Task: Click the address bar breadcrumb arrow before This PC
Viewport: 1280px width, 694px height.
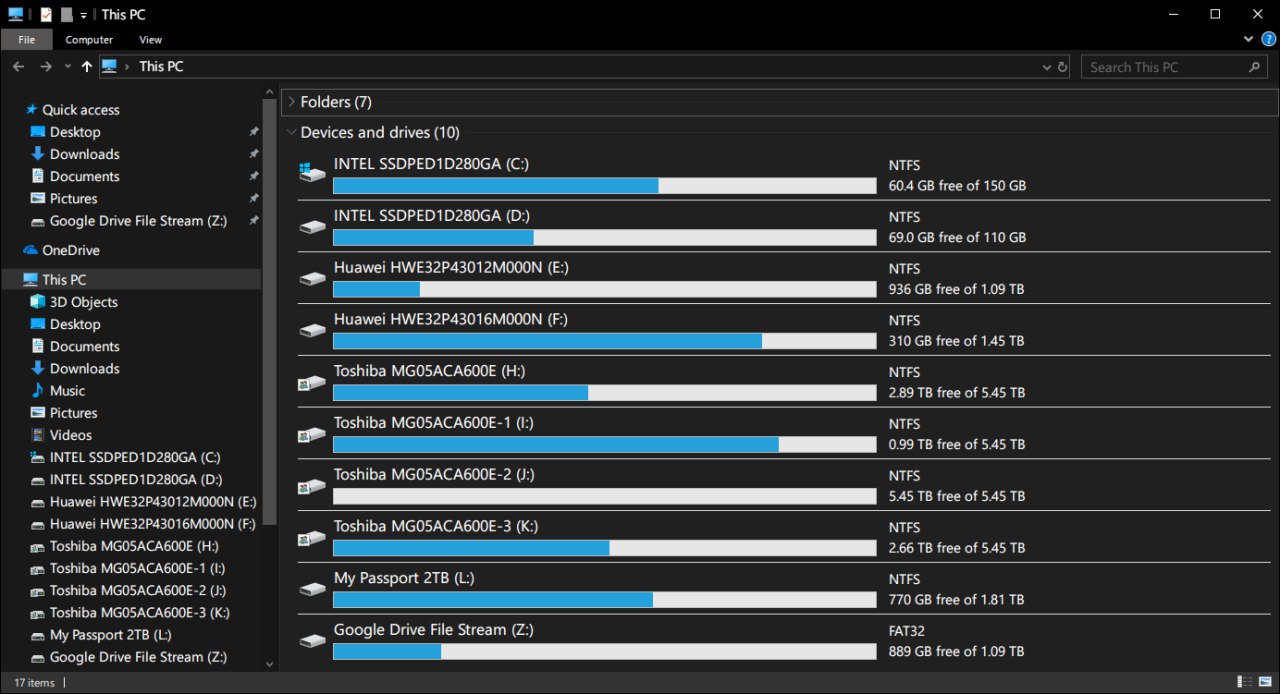Action: [128, 67]
